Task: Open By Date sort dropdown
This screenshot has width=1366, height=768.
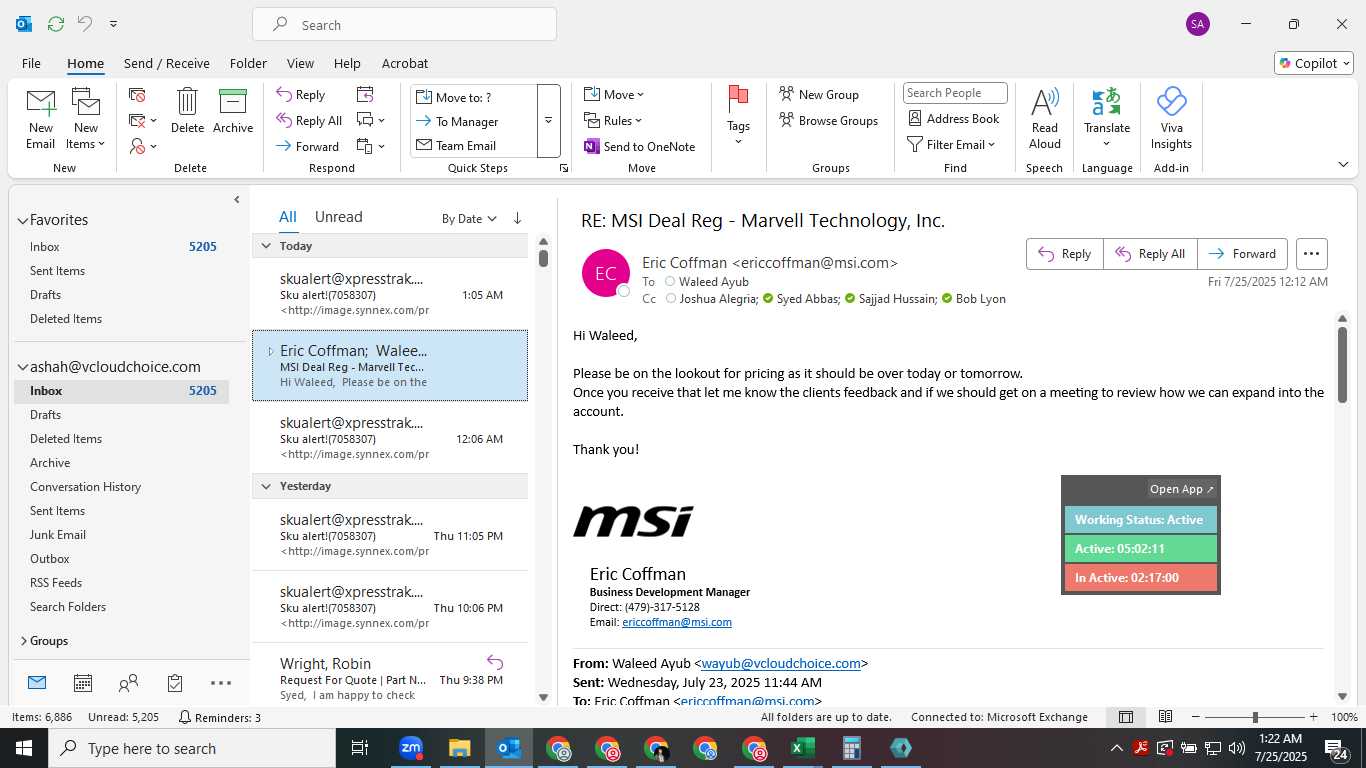Action: [469, 218]
